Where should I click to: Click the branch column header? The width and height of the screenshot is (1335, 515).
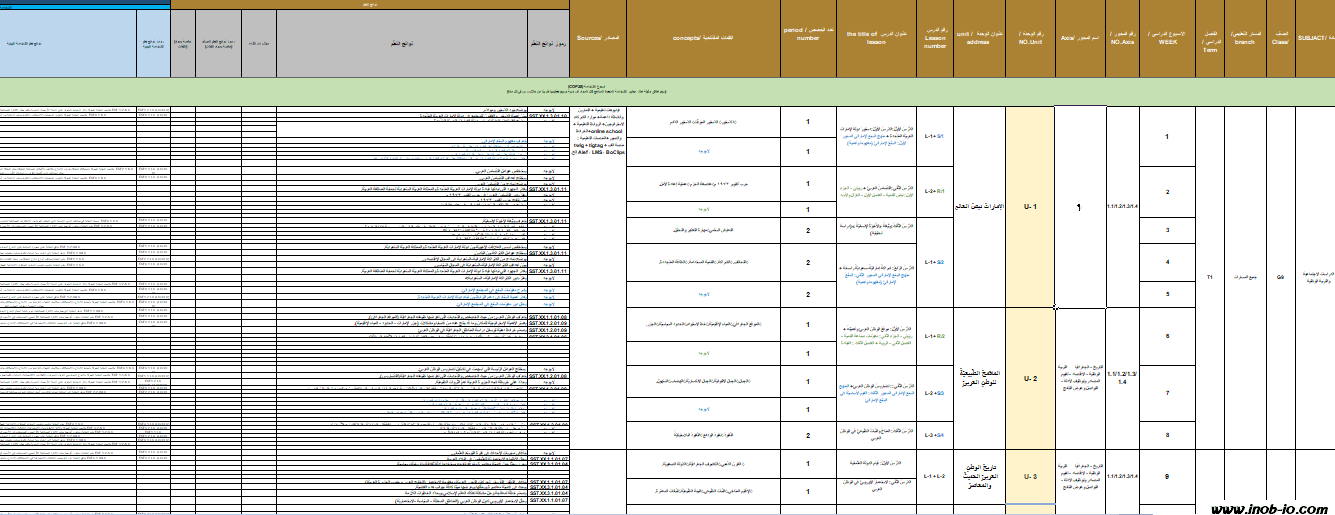click(x=1245, y=38)
